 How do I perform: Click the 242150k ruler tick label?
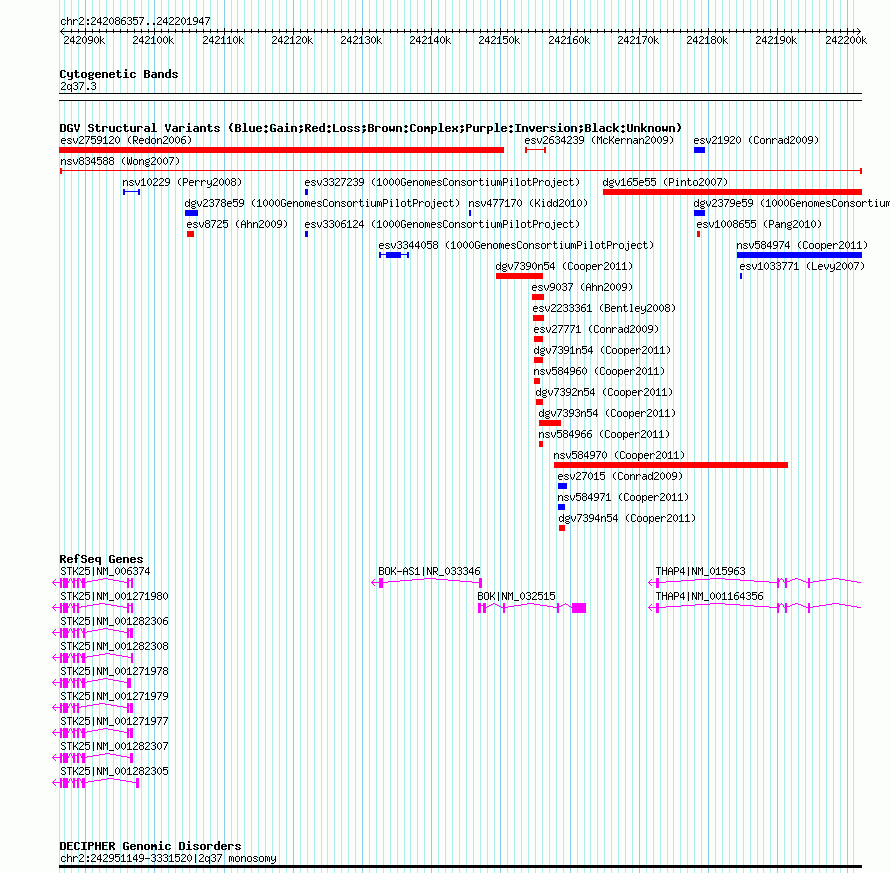point(499,40)
